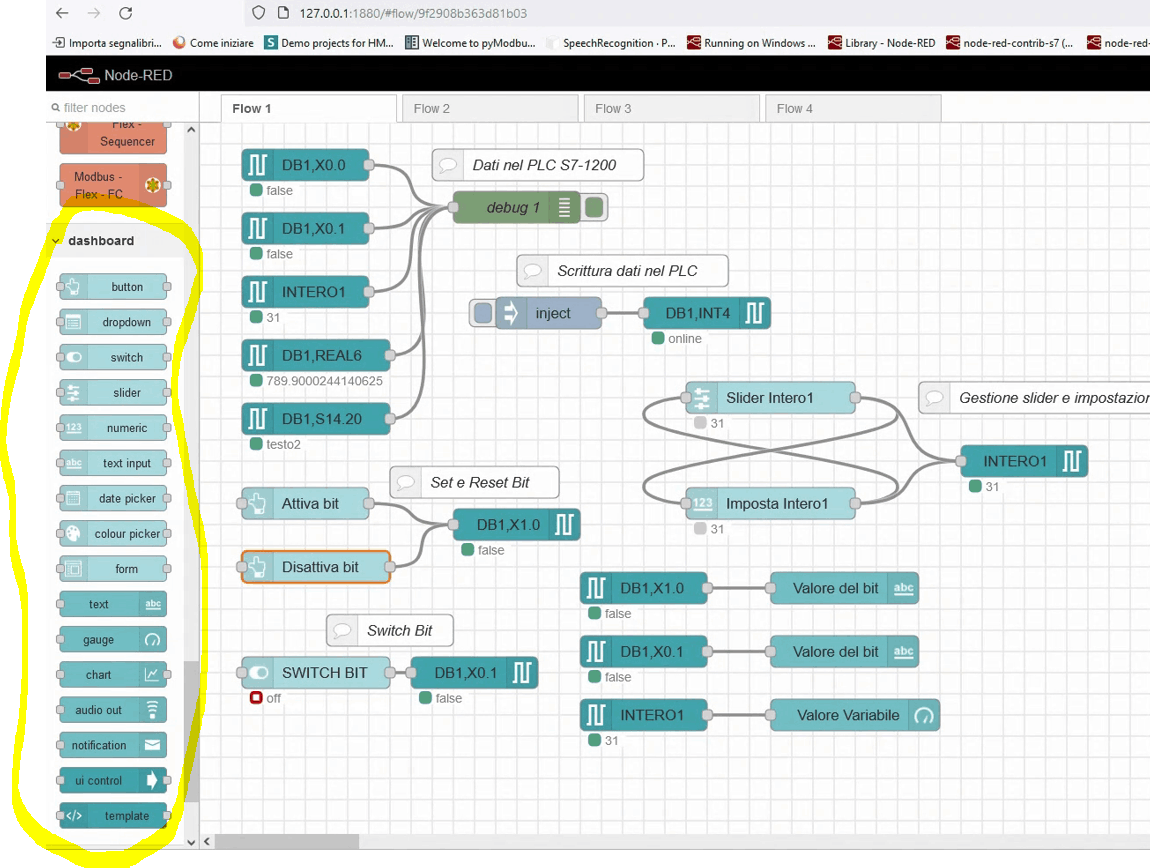Select the SWITCH BIT switch node

[x=315, y=673]
